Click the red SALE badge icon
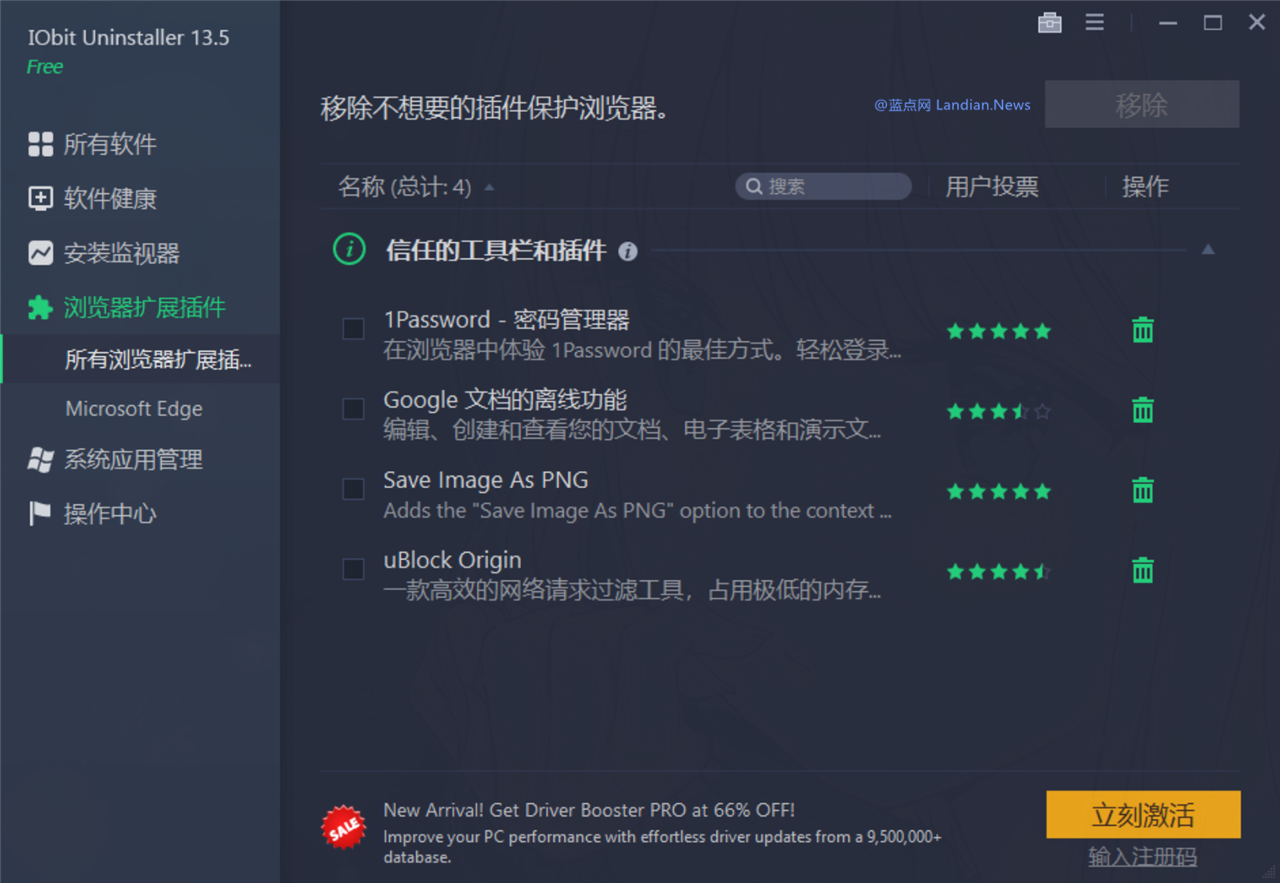Viewport: 1280px width, 883px height. tap(343, 828)
